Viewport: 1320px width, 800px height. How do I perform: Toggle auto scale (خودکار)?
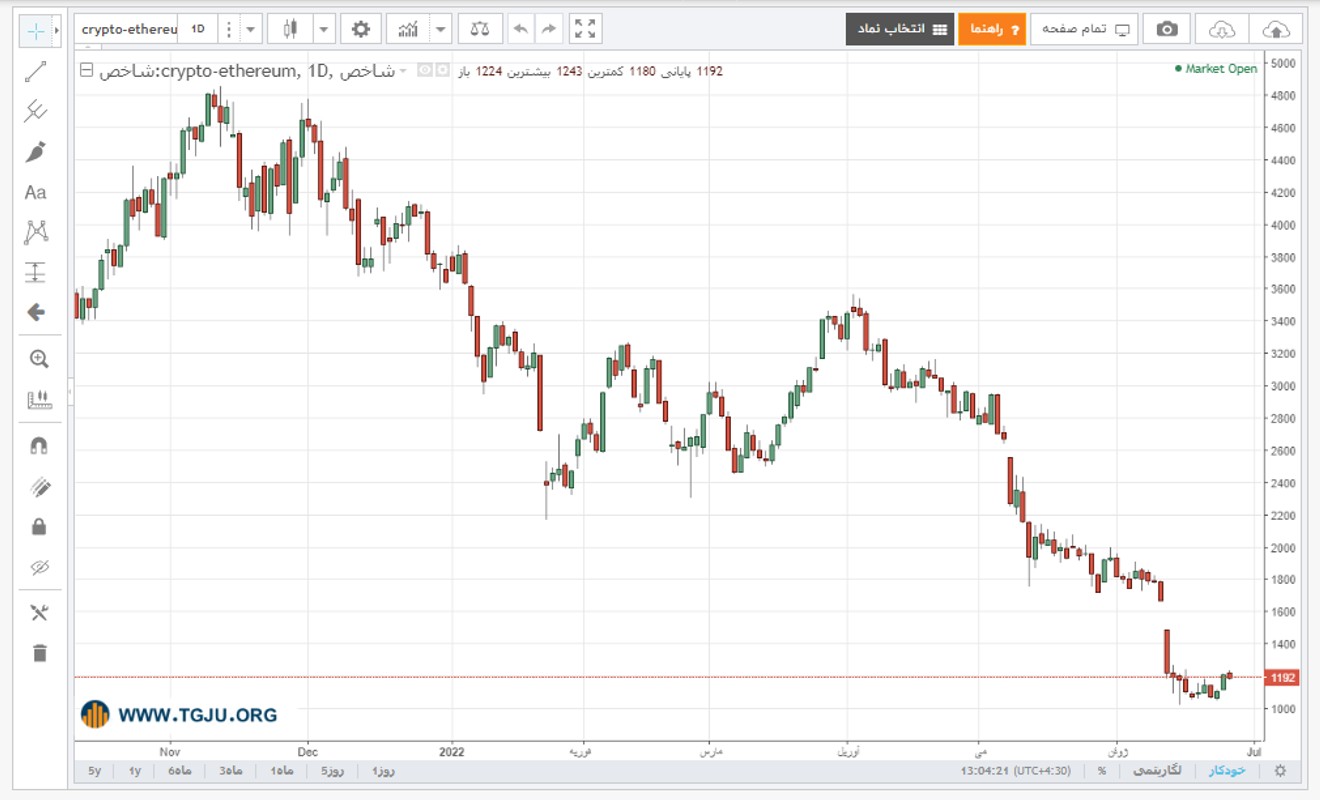1228,771
